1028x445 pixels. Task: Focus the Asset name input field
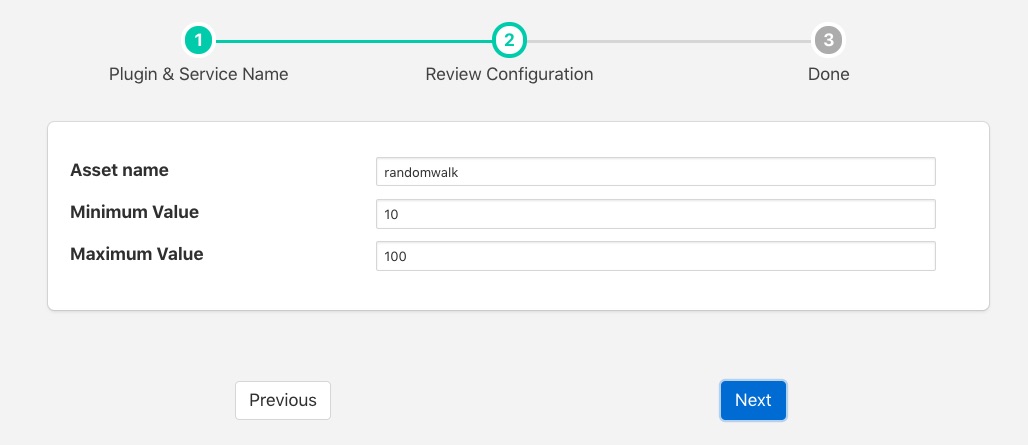(655, 172)
